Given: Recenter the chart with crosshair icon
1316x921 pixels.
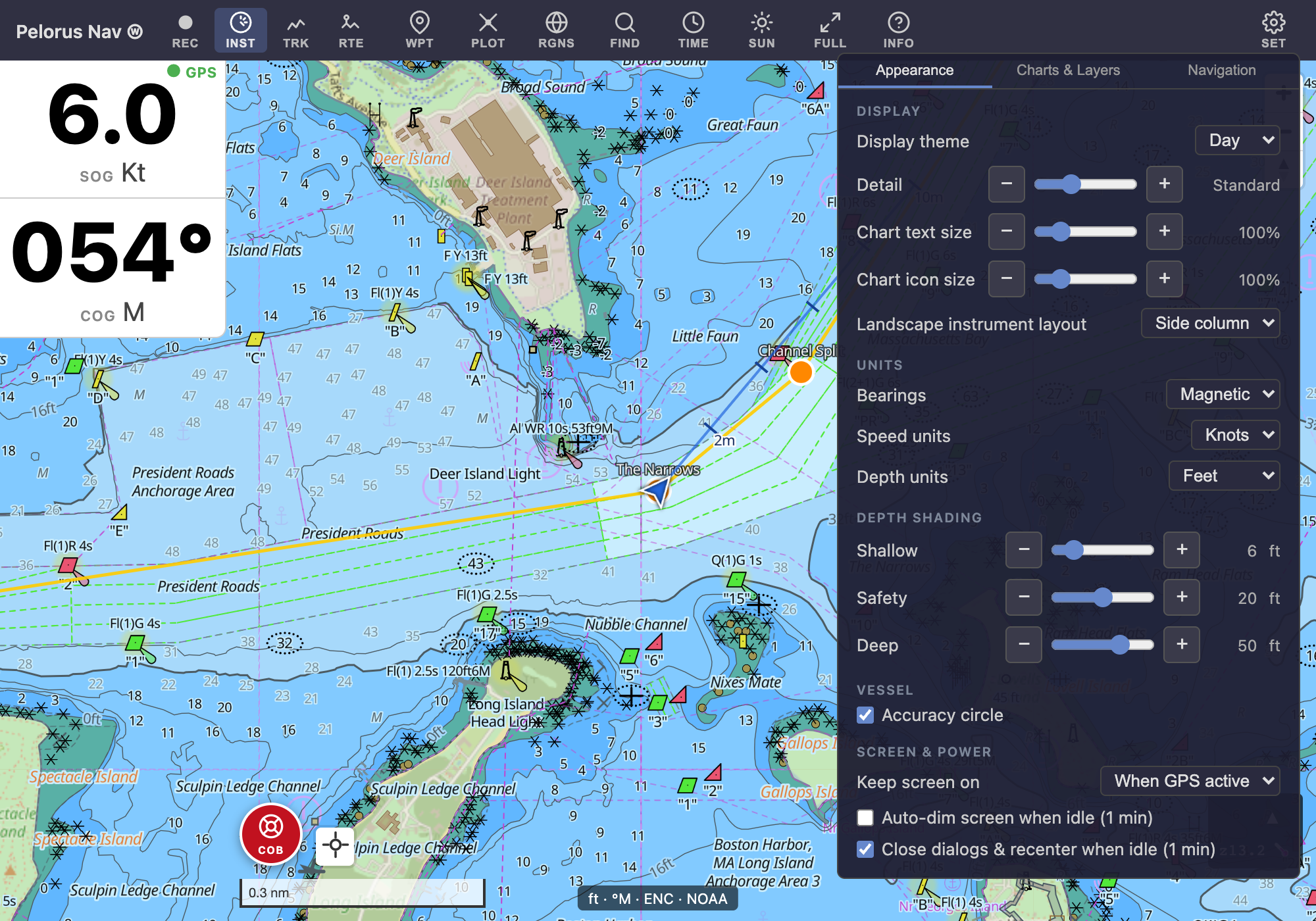Looking at the screenshot, I should pyautogui.click(x=335, y=845).
